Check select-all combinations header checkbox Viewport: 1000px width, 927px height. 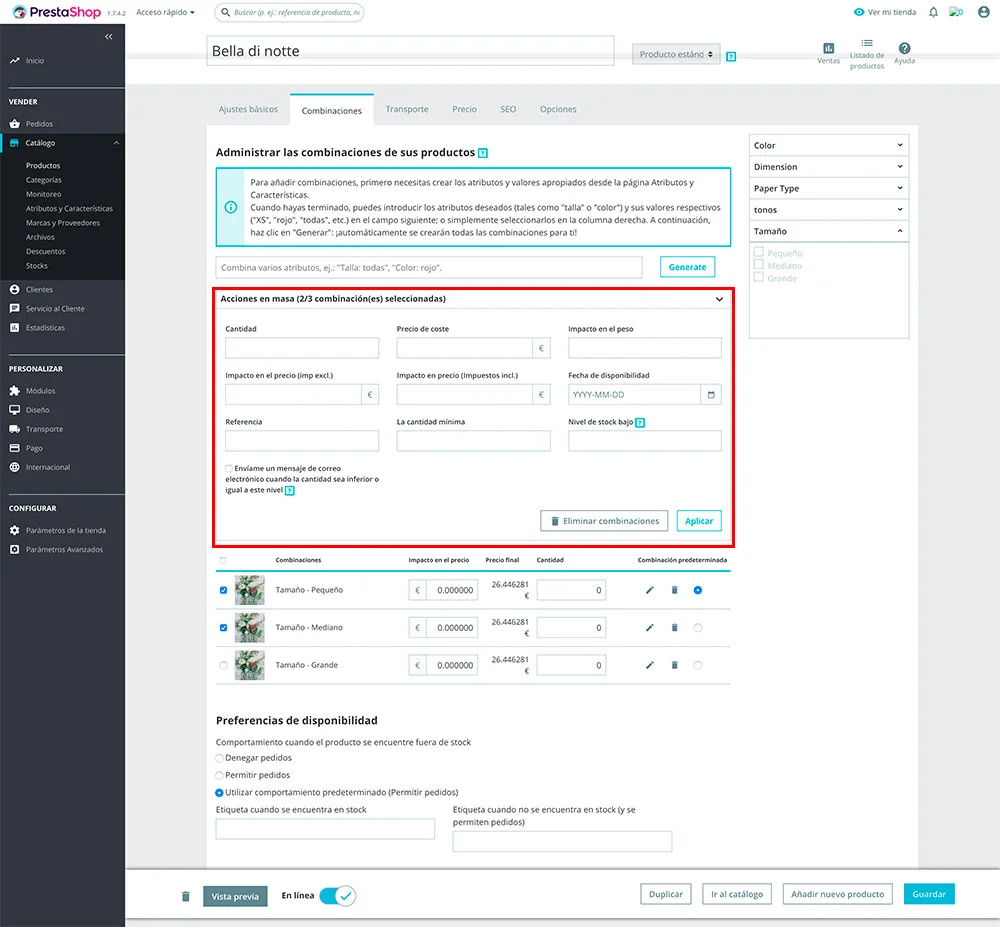pyautogui.click(x=223, y=560)
